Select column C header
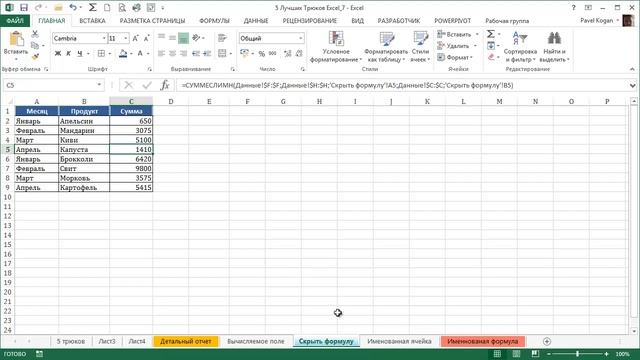This screenshot has width=640, height=360. coord(131,101)
